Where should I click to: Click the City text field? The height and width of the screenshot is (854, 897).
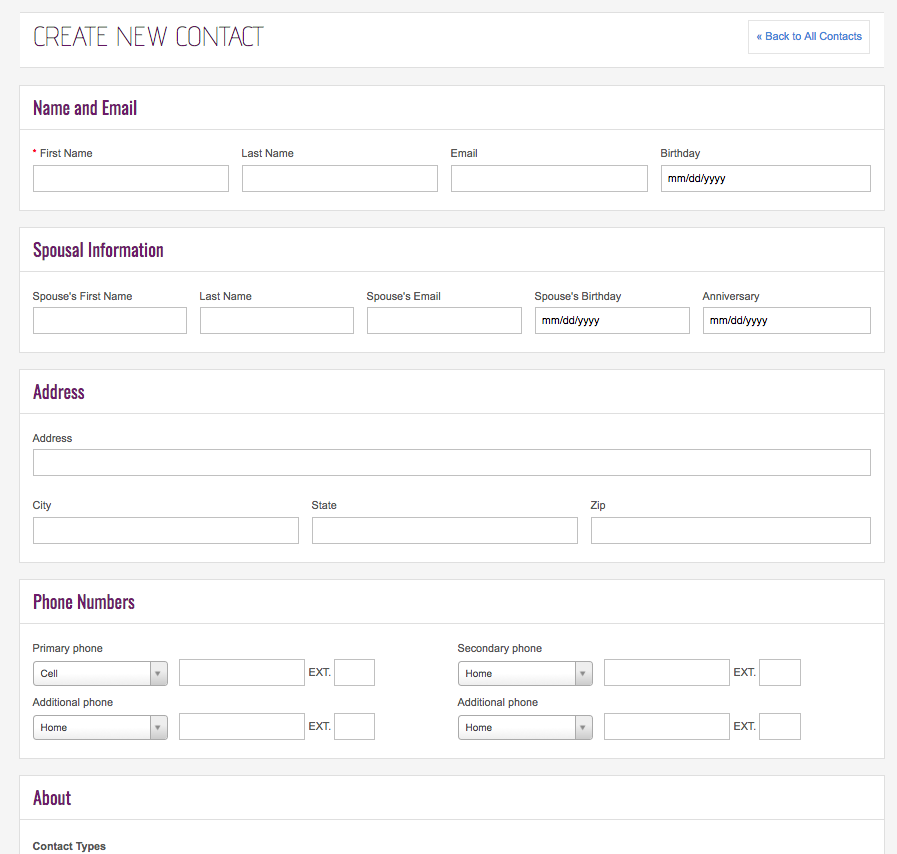[x=166, y=531]
